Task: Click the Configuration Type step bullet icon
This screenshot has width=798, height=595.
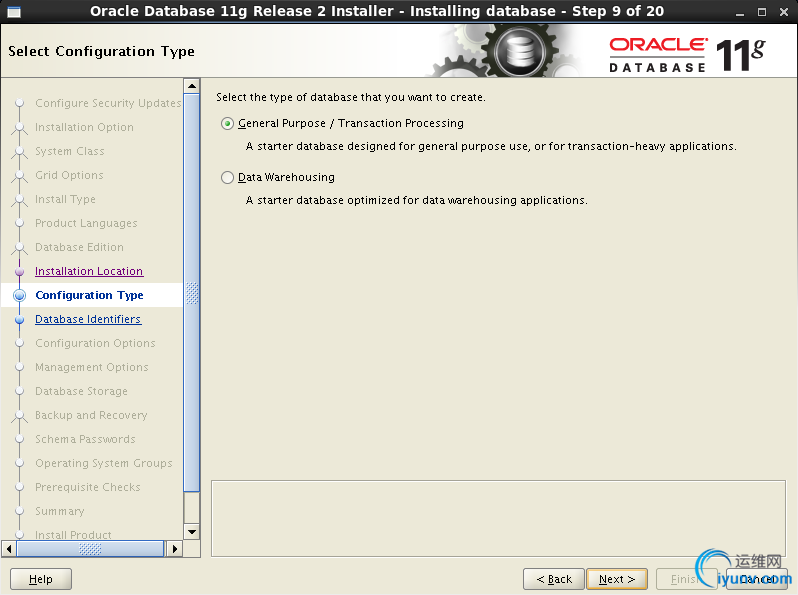Action: [x=19, y=296]
